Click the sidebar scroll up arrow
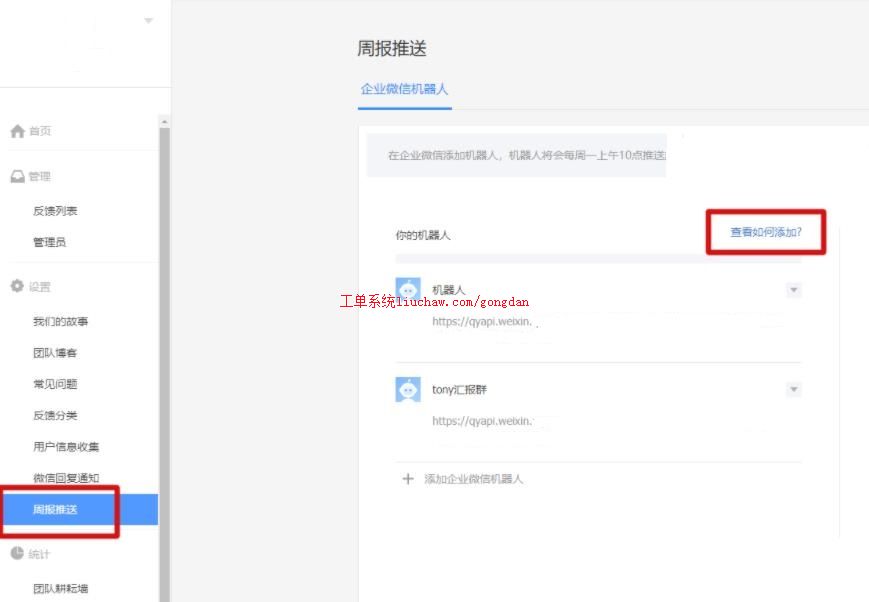 coord(164,122)
